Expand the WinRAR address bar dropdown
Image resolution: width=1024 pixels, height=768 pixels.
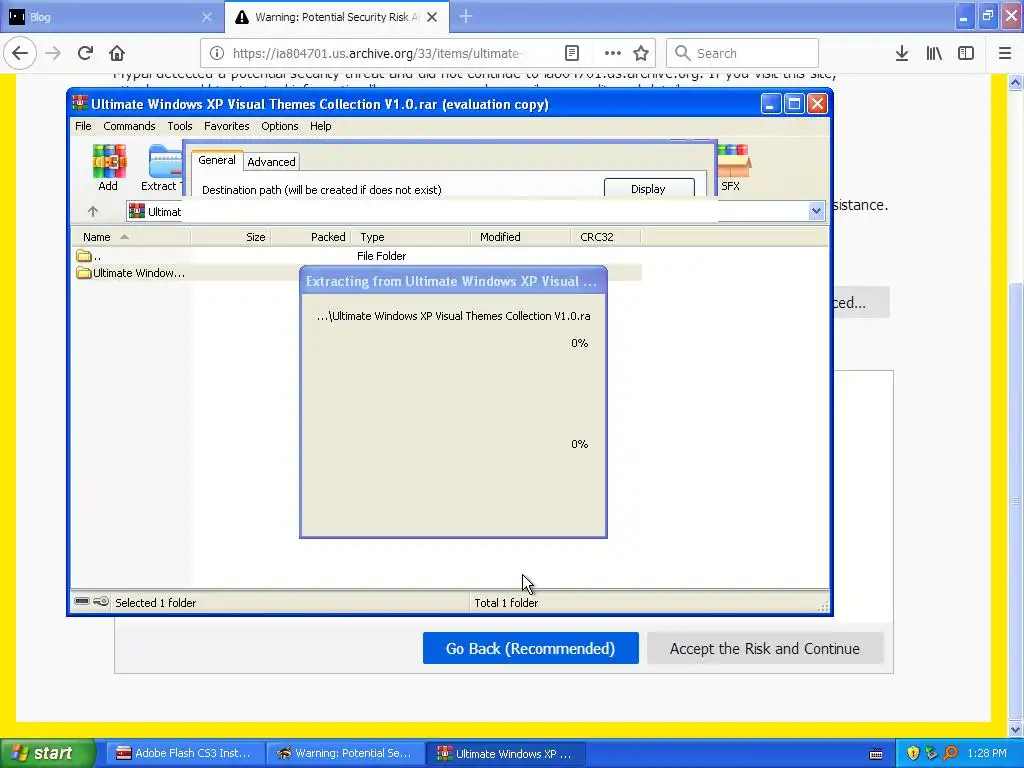[x=816, y=211]
